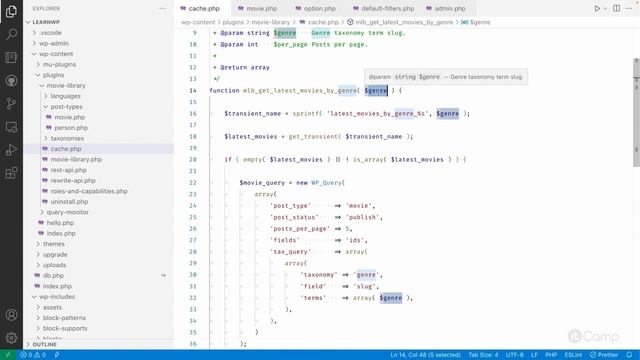Switch to the movie.php editor tab

pyautogui.click(x=261, y=8)
